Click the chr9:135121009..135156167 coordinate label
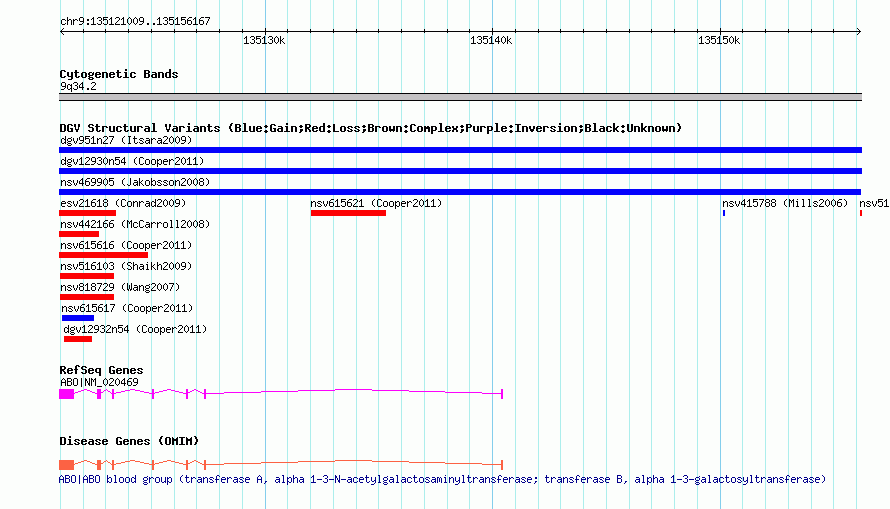The width and height of the screenshot is (890, 509). click(x=135, y=21)
